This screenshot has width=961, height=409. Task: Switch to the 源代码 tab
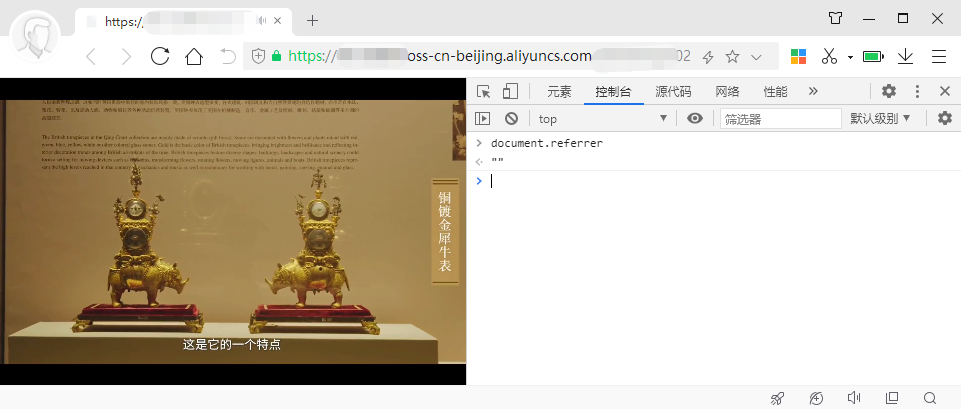tap(673, 92)
